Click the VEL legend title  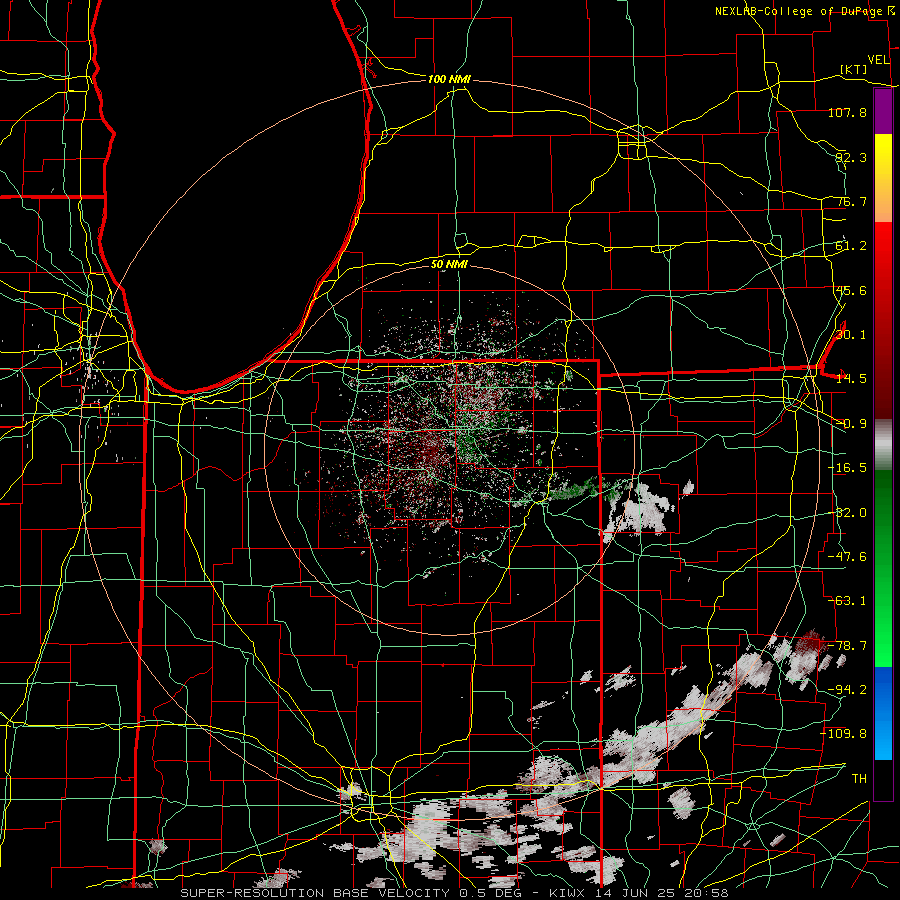click(x=878, y=60)
